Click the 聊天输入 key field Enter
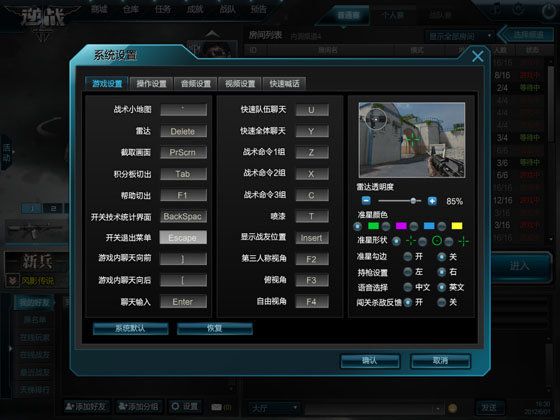The height and width of the screenshot is (420, 560). tap(183, 302)
